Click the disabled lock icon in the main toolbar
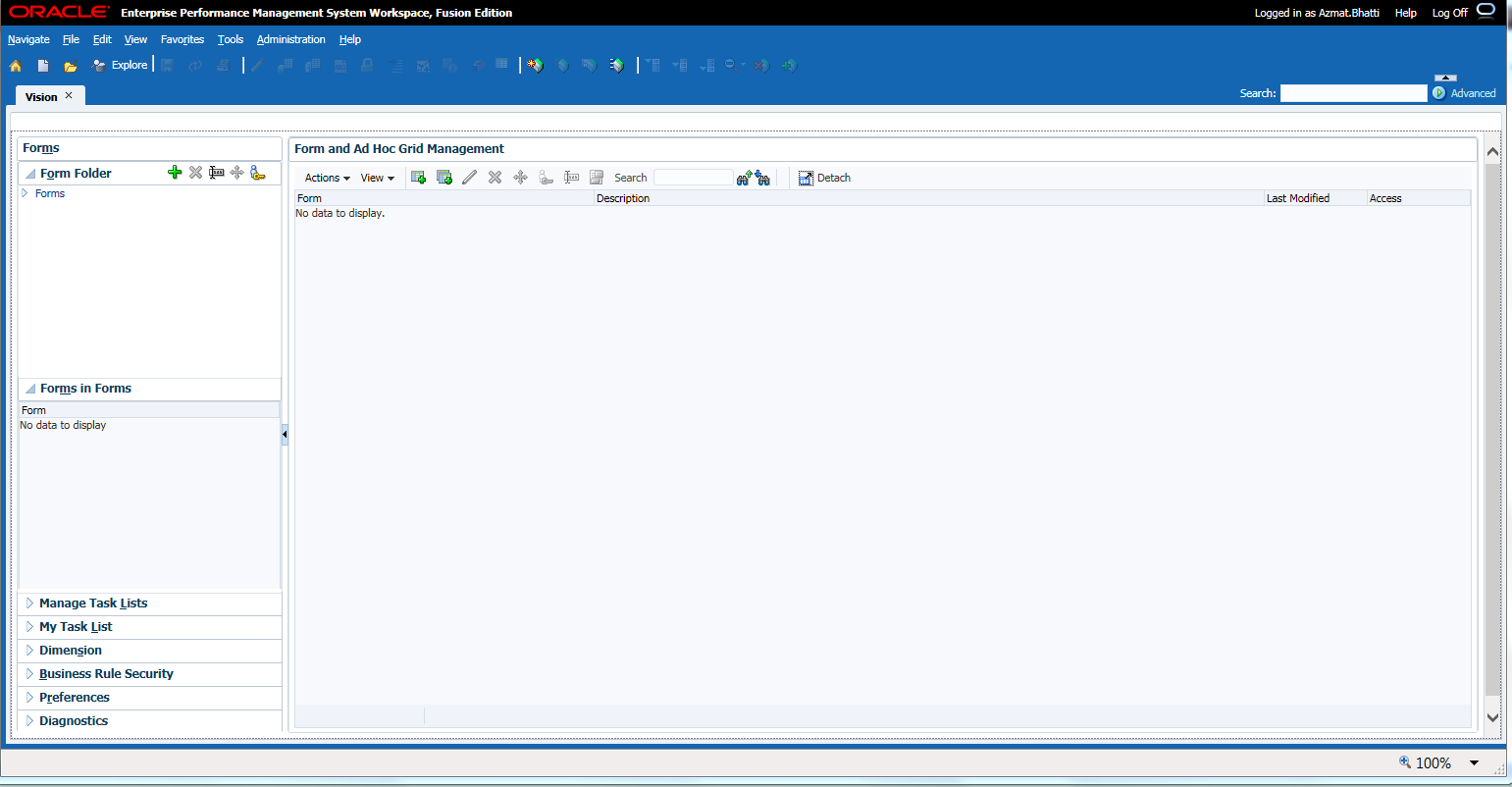1512x787 pixels. 367,66
